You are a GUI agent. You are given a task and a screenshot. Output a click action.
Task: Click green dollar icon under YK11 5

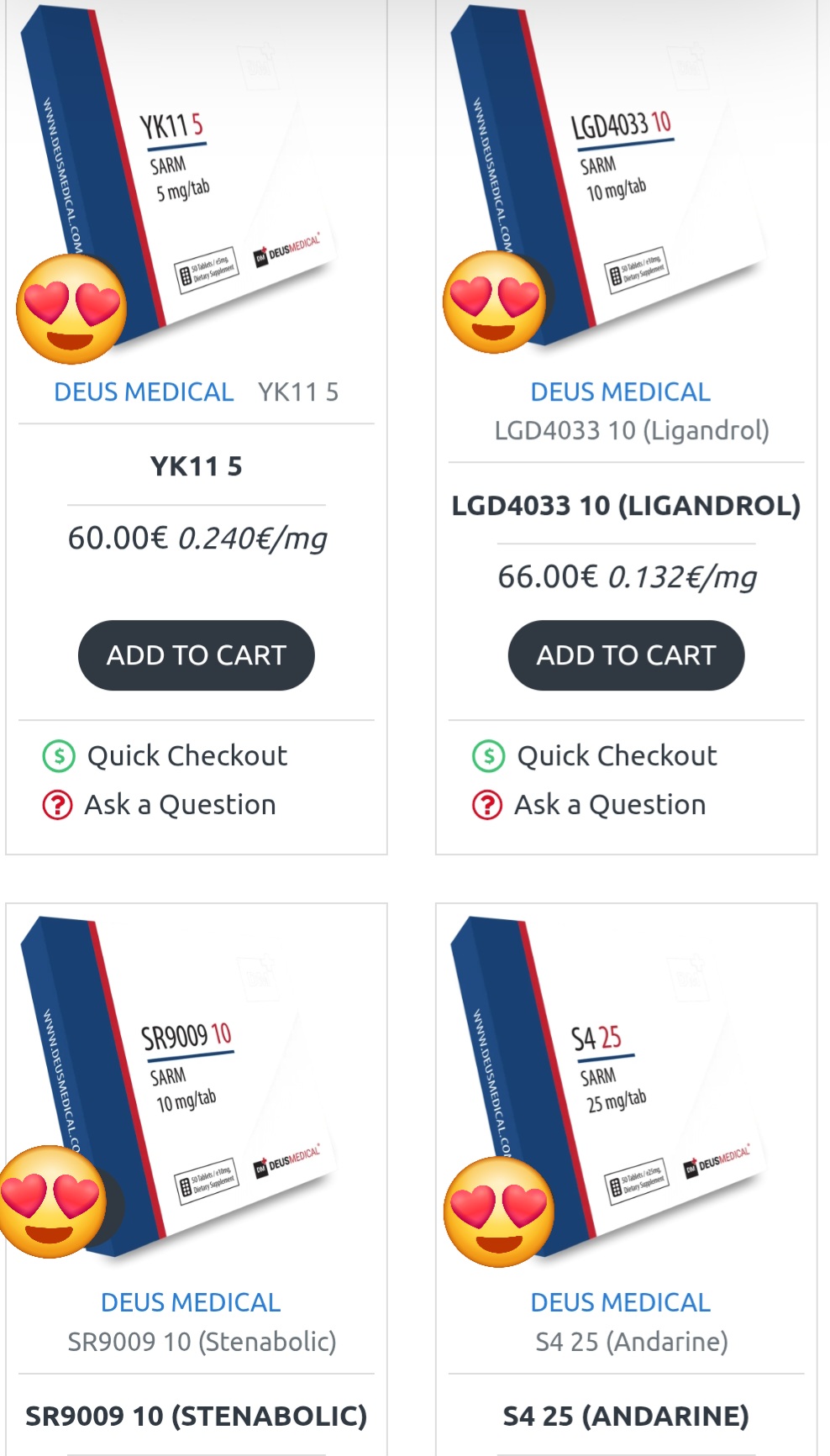[59, 756]
